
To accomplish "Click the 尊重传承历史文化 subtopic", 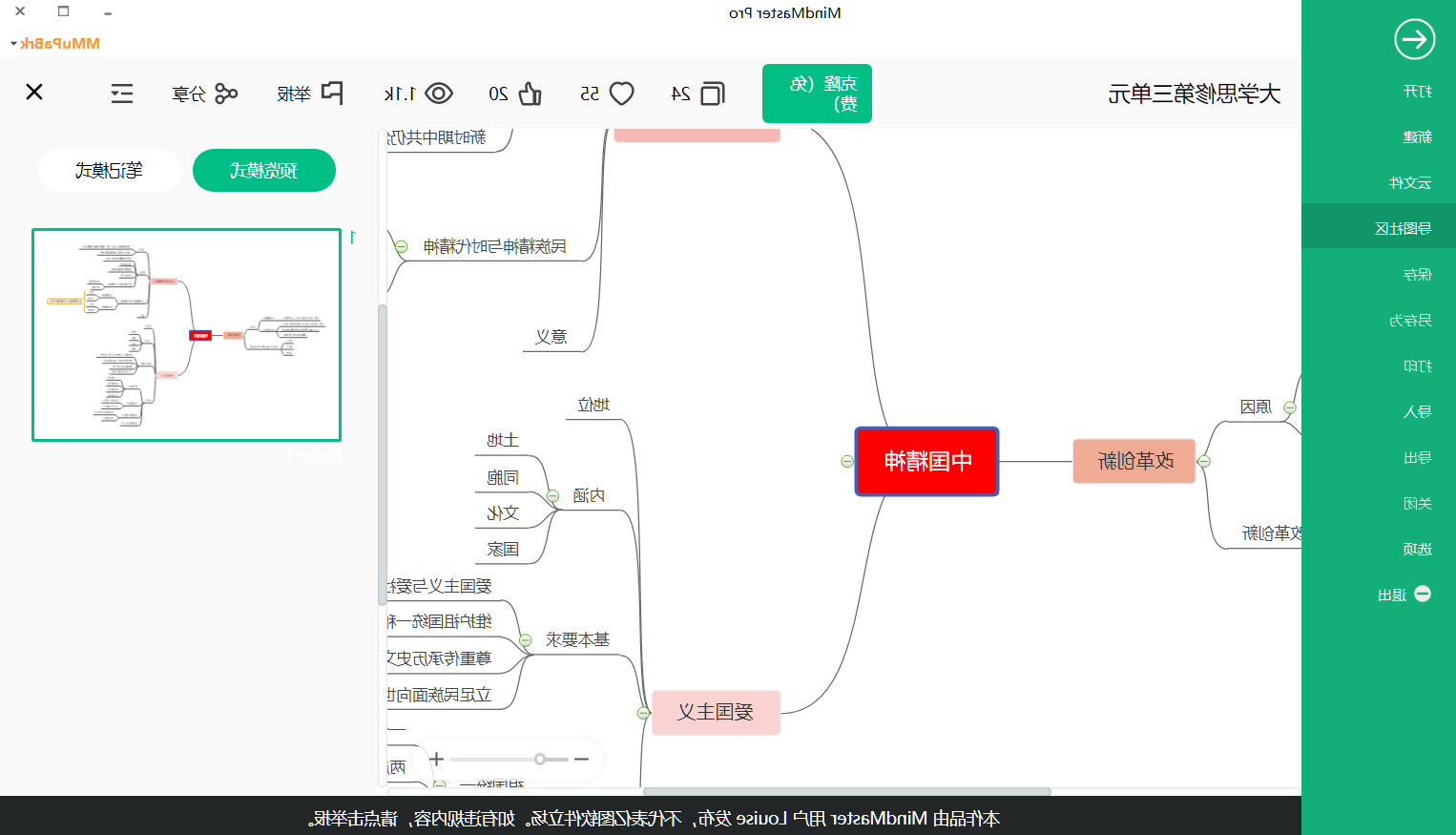I will pyautogui.click(x=440, y=658).
